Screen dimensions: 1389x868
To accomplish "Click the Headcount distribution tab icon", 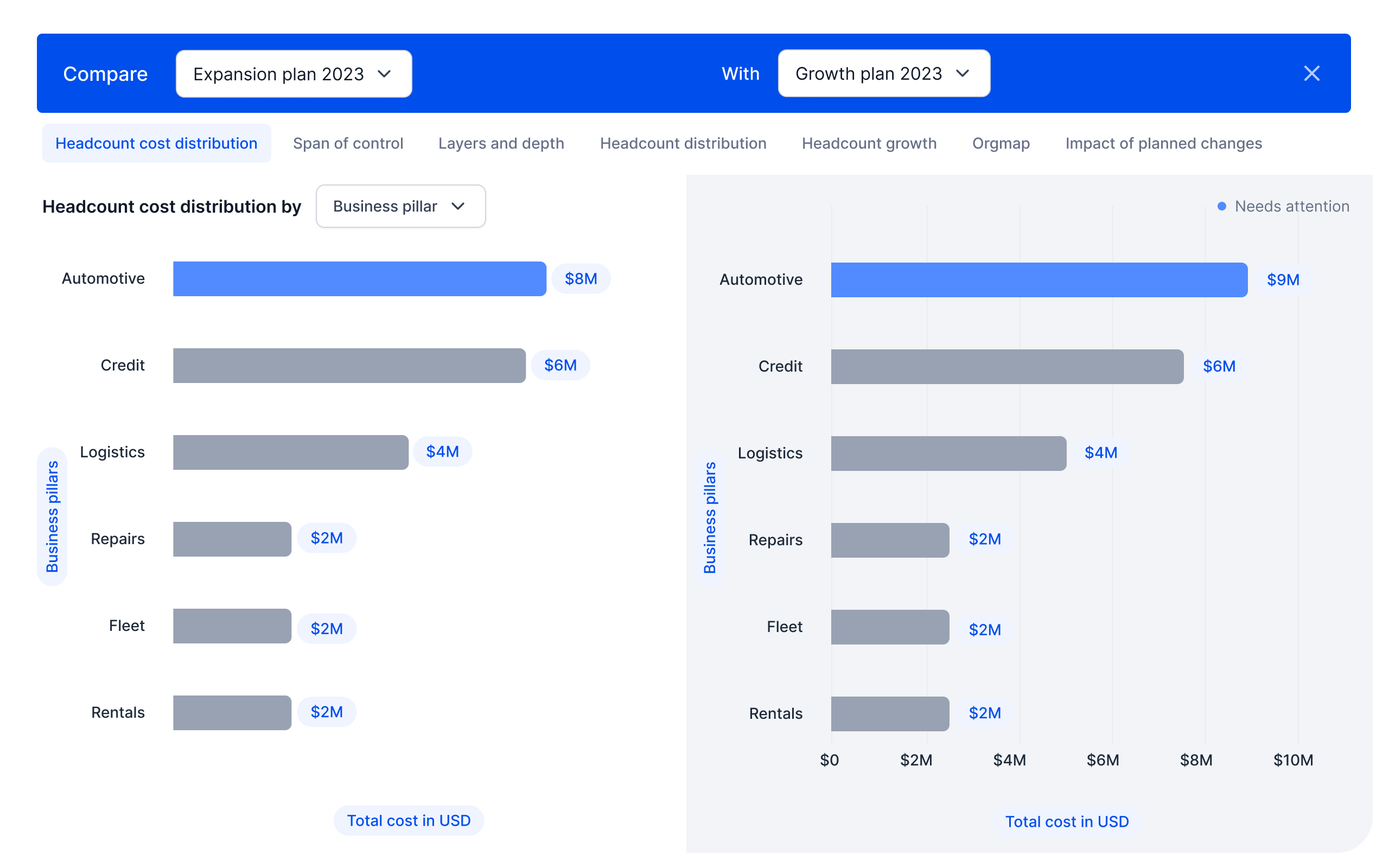I will [x=683, y=143].
